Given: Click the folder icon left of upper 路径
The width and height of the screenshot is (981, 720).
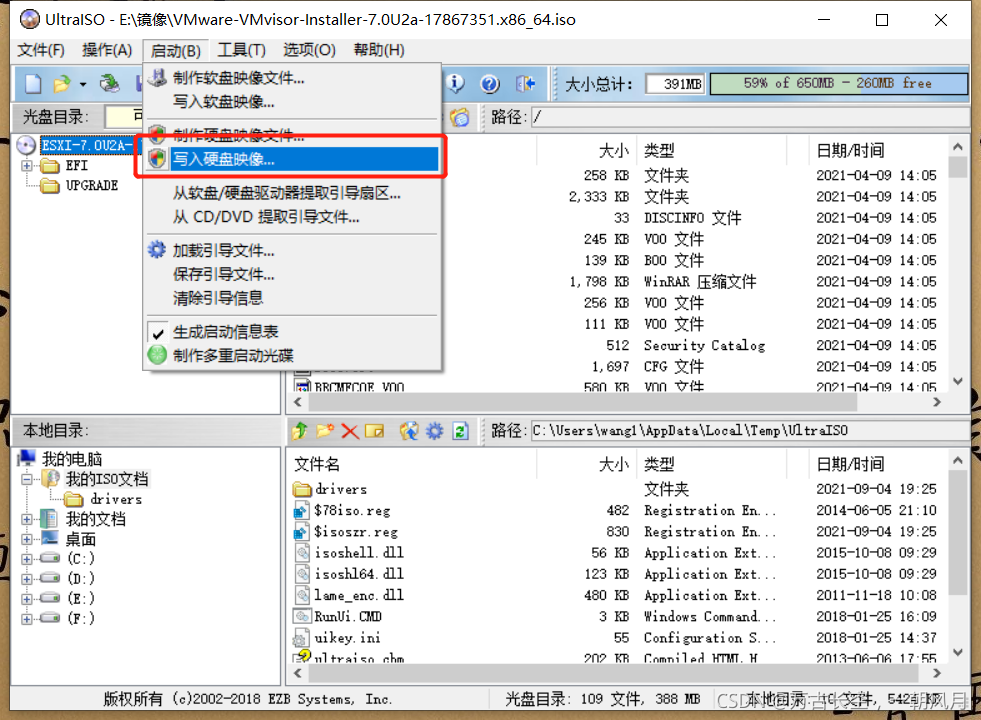Looking at the screenshot, I should pos(460,117).
